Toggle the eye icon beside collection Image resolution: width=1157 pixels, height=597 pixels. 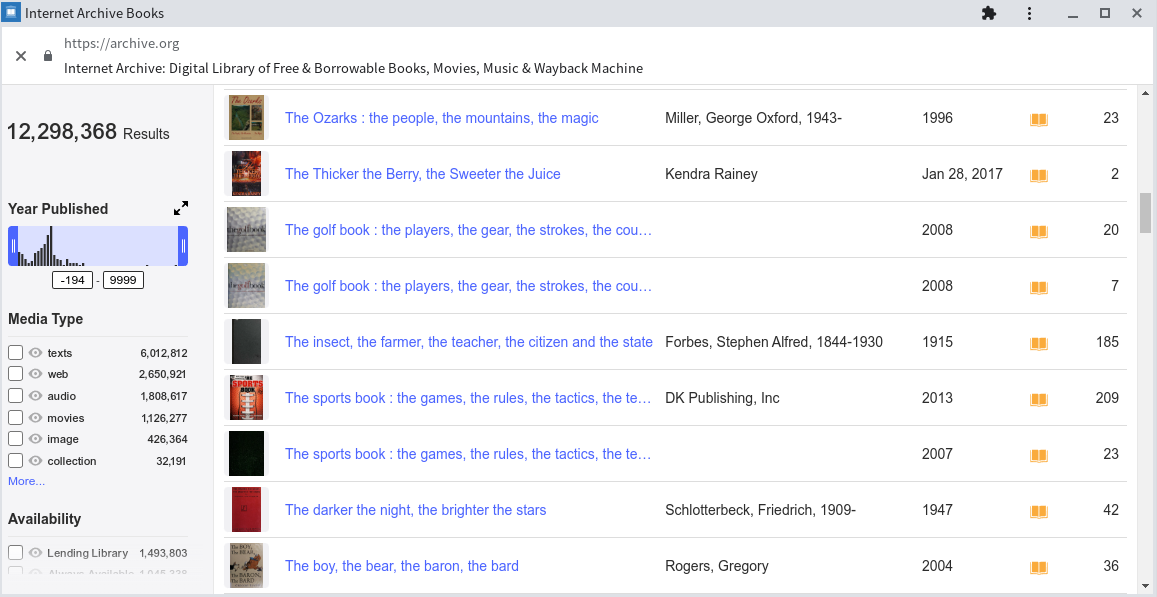pyautogui.click(x=35, y=460)
